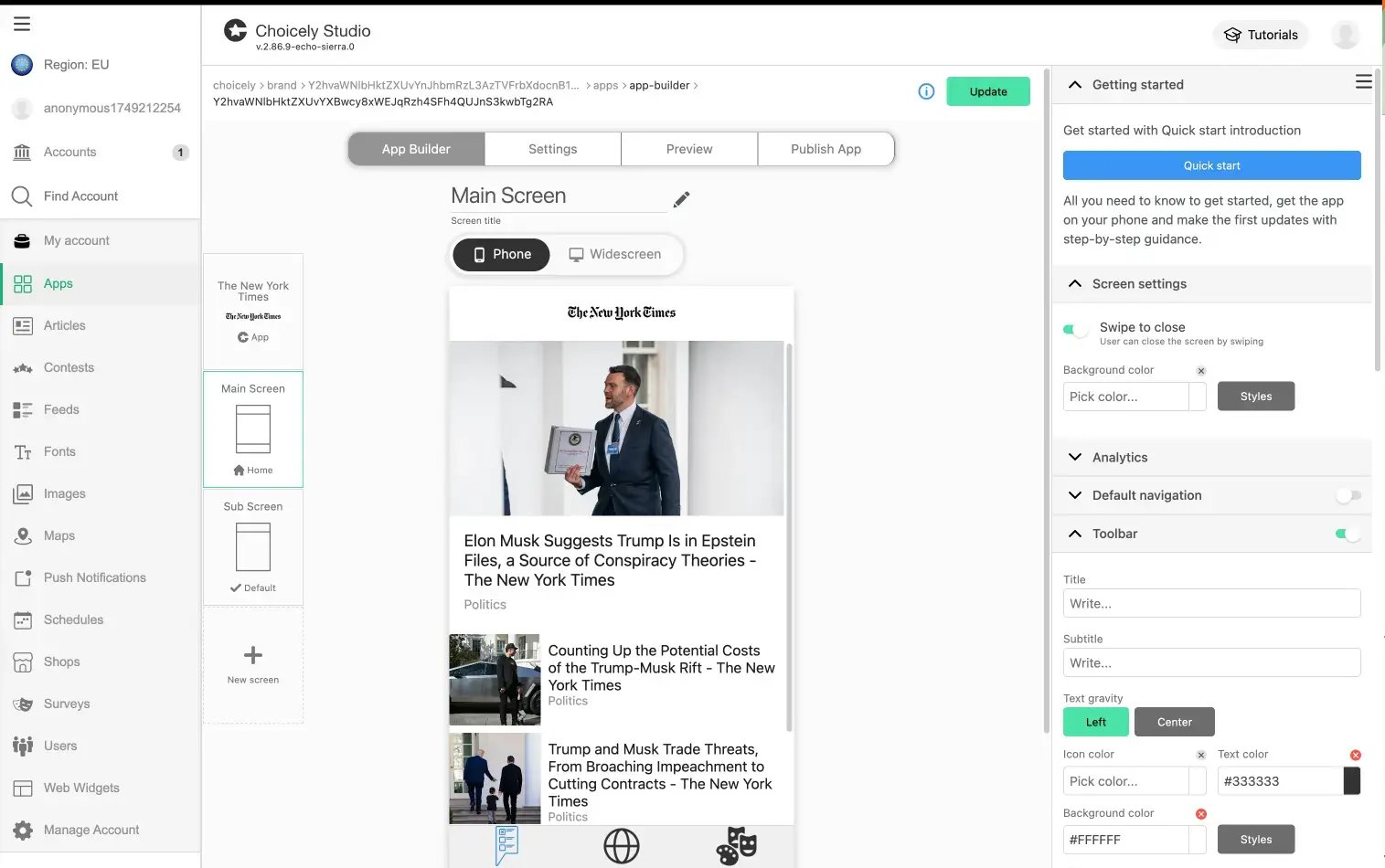Select Apps in the sidebar
The width and height of the screenshot is (1385, 868).
100,283
